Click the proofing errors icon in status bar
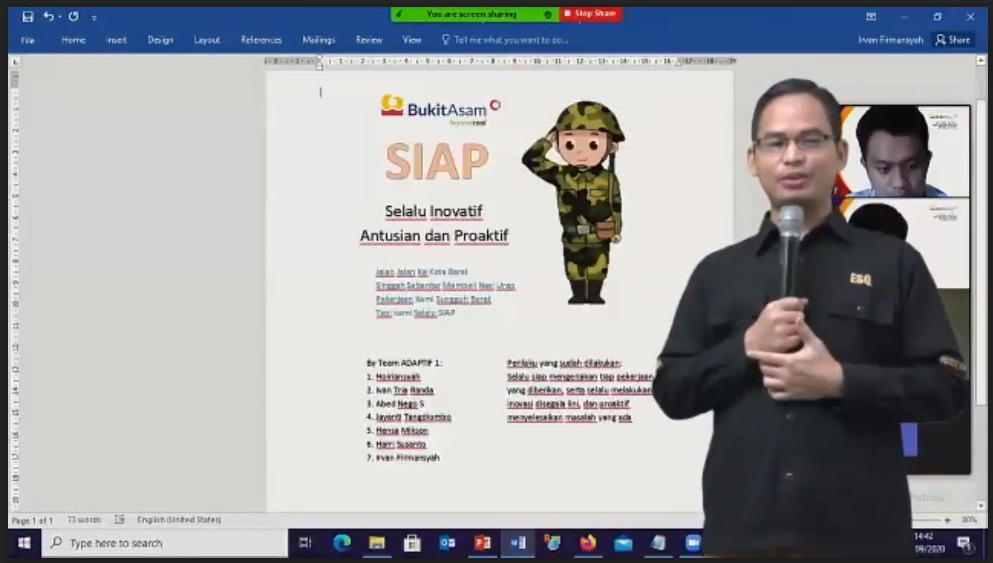This screenshot has height=563, width=993. click(120, 520)
